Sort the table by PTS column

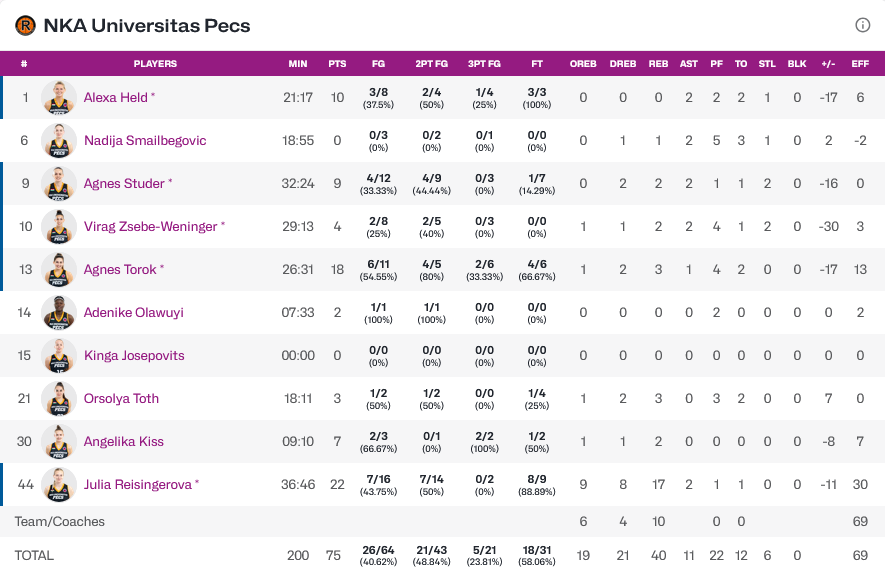(337, 64)
